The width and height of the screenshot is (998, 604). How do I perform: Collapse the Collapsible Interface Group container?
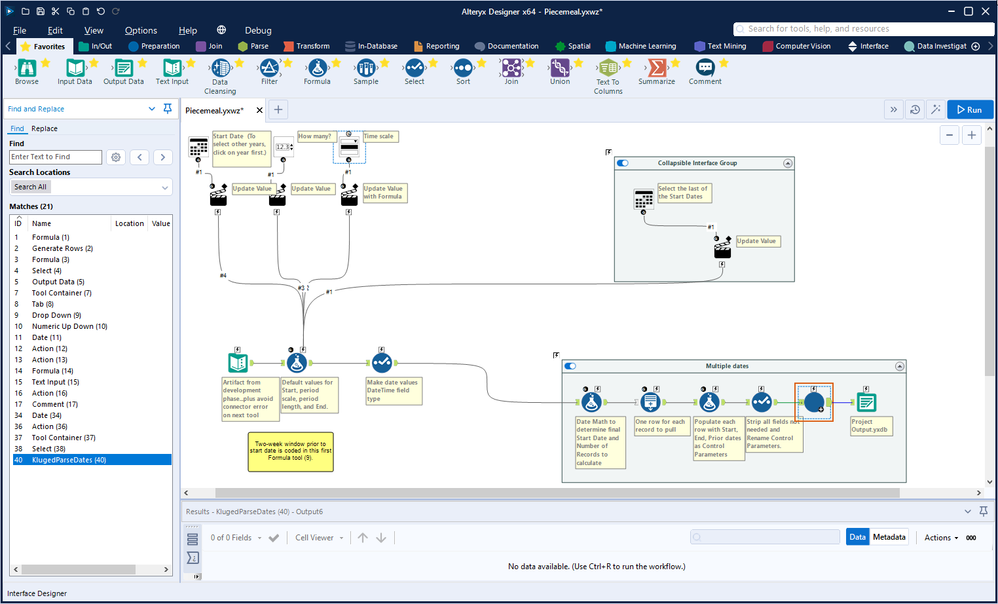(787, 163)
